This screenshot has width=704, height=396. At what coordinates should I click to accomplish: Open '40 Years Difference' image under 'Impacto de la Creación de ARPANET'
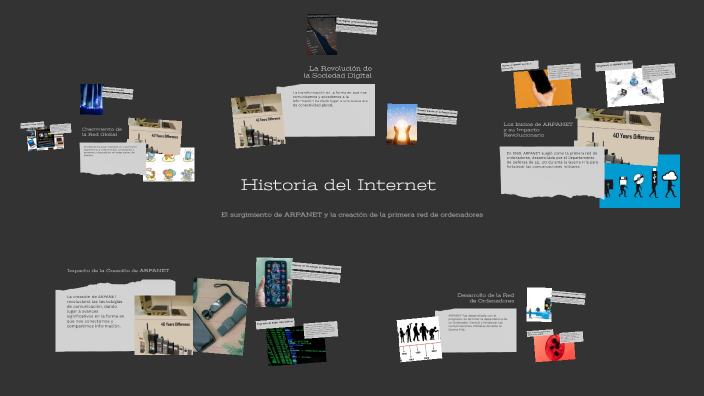point(163,325)
